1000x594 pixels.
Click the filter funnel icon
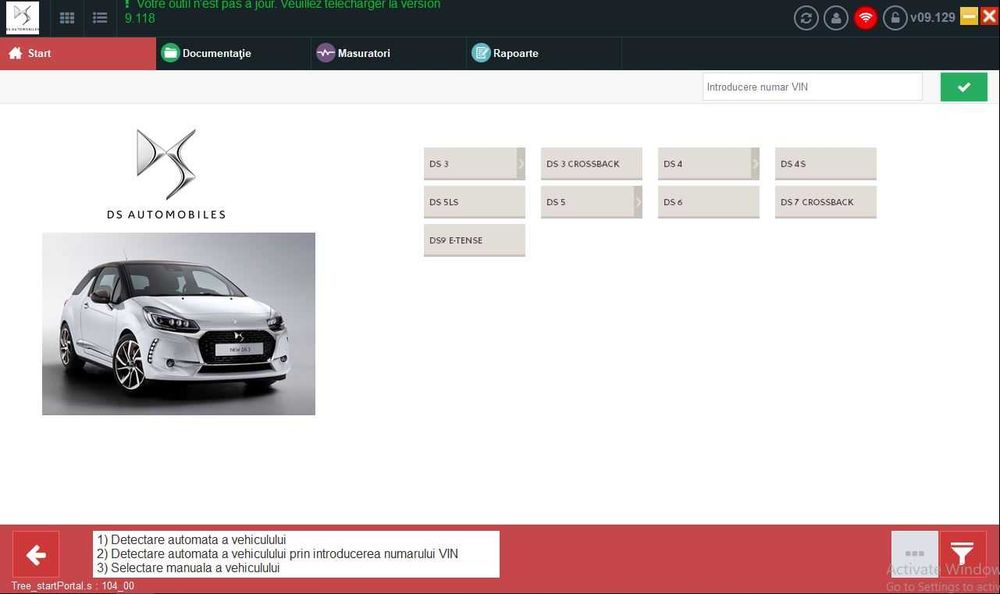962,554
